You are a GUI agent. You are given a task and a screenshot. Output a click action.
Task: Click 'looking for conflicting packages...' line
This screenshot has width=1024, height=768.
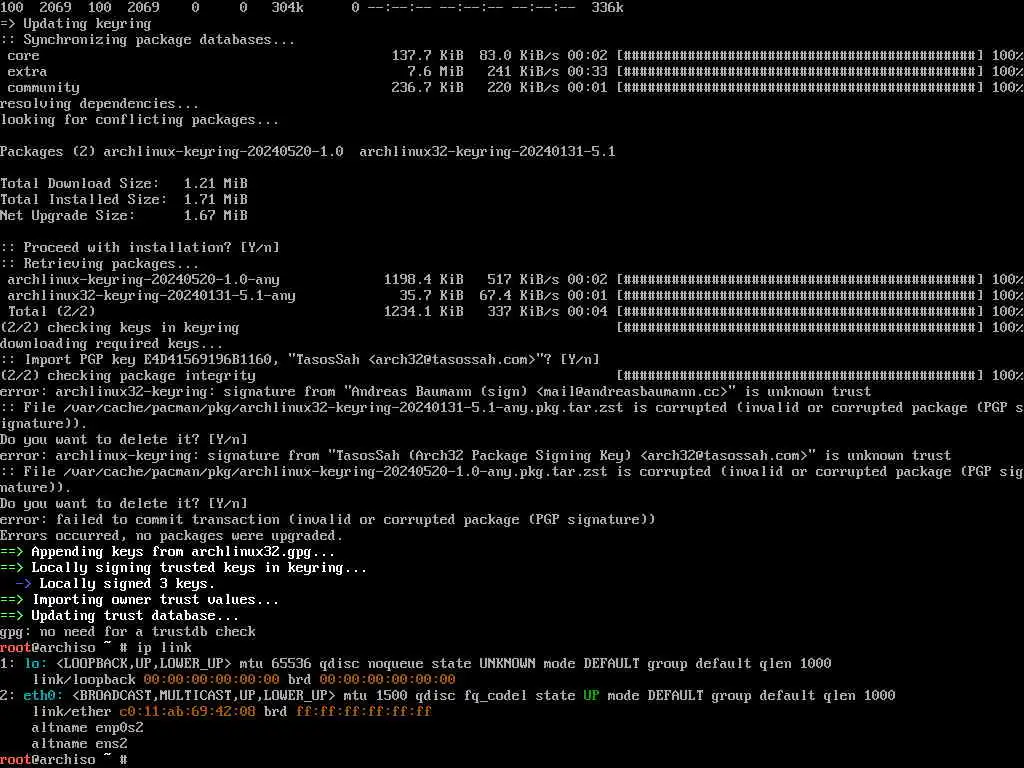pos(140,120)
